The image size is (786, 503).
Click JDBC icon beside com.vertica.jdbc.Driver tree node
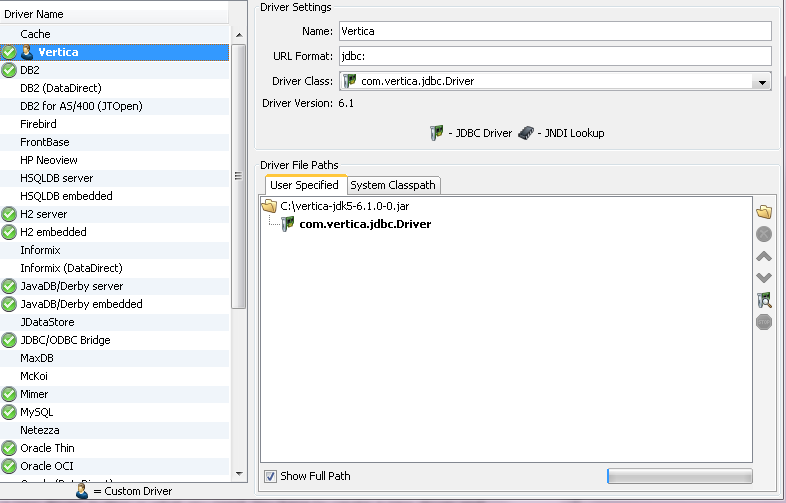coord(288,224)
